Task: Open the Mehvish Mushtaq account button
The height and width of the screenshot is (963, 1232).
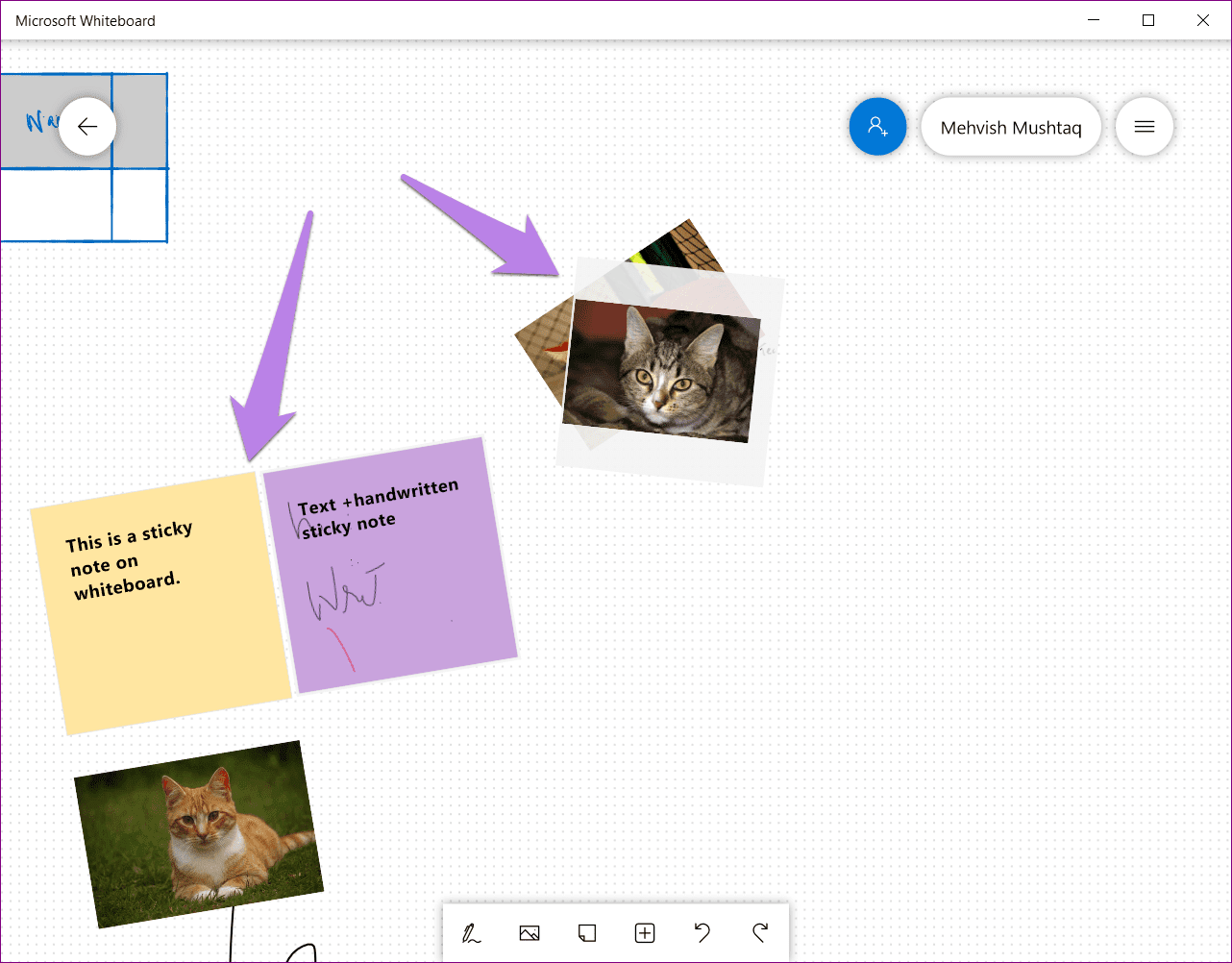Action: (1011, 127)
